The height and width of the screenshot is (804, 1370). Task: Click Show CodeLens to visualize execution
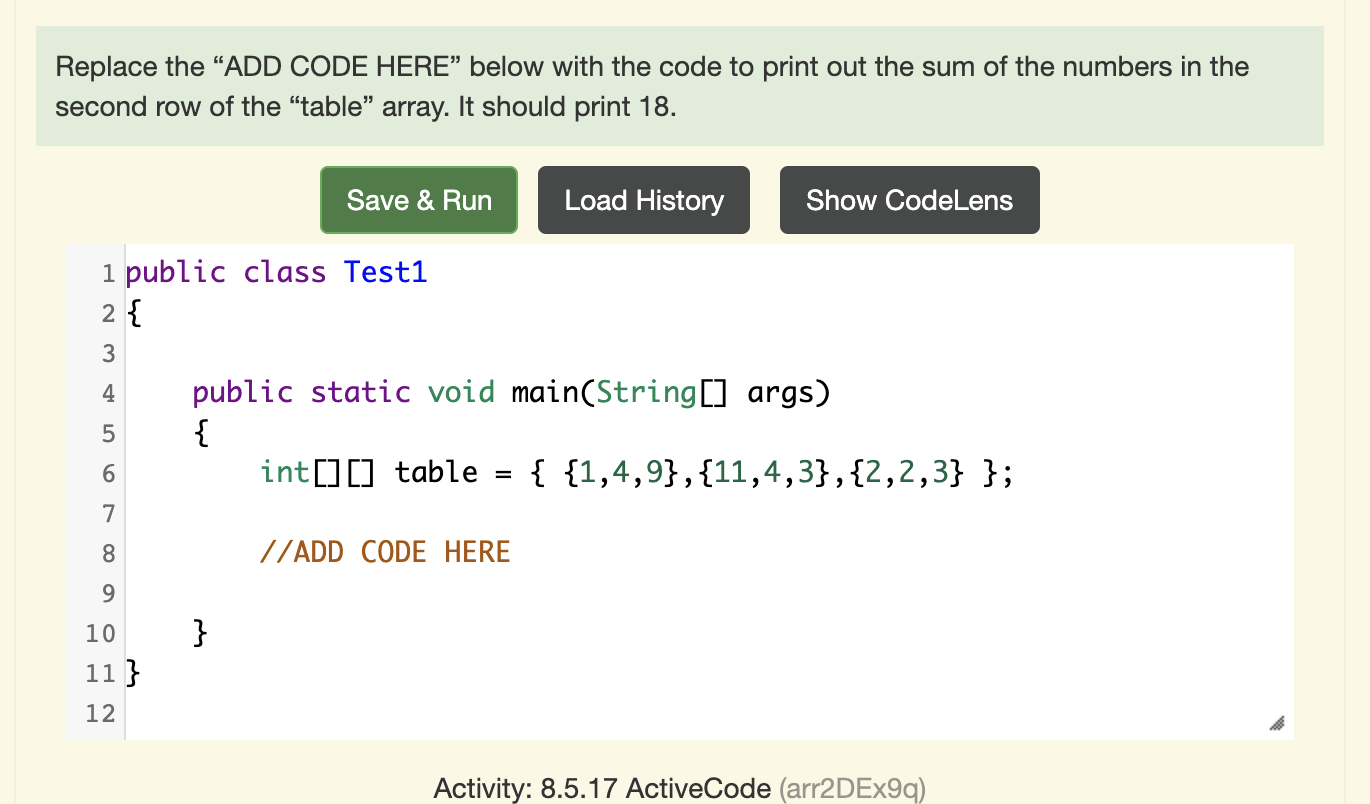point(908,200)
